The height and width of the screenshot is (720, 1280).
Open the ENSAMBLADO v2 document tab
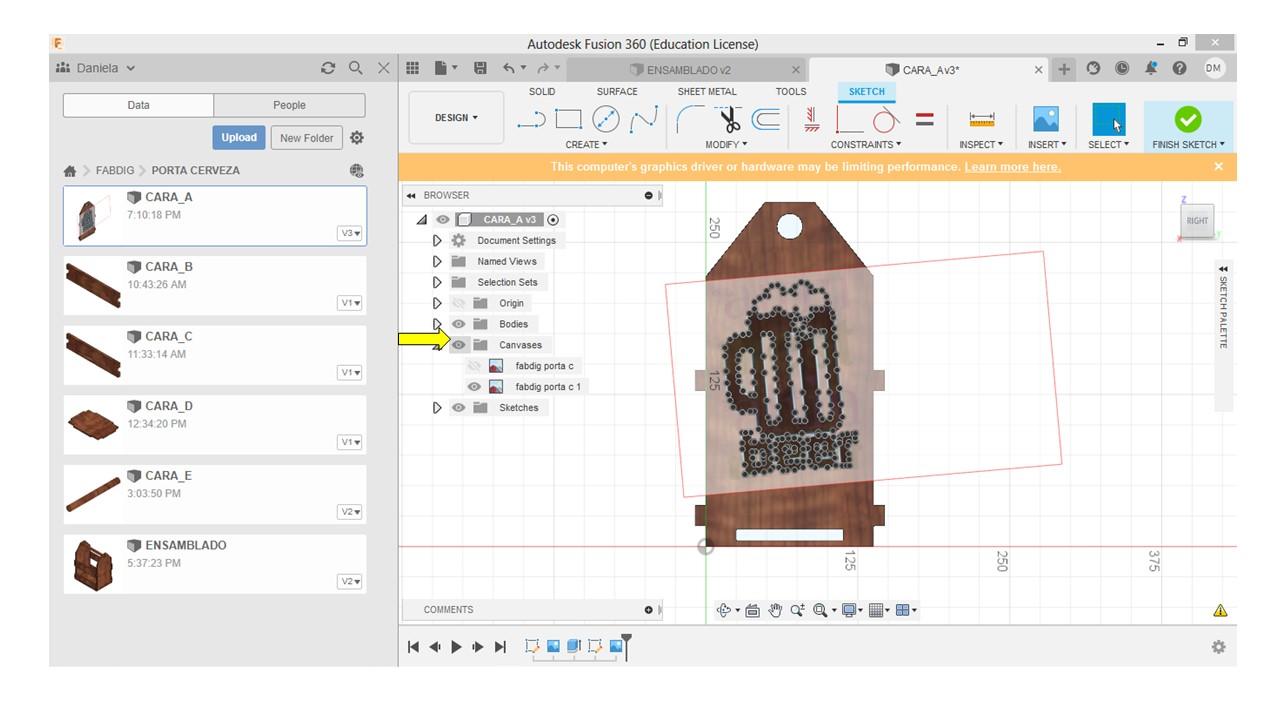click(x=688, y=70)
